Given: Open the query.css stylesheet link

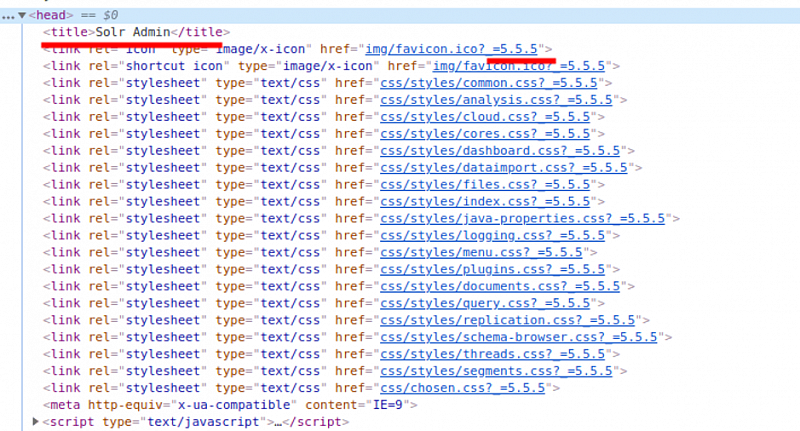Looking at the screenshot, I should click(485, 303).
